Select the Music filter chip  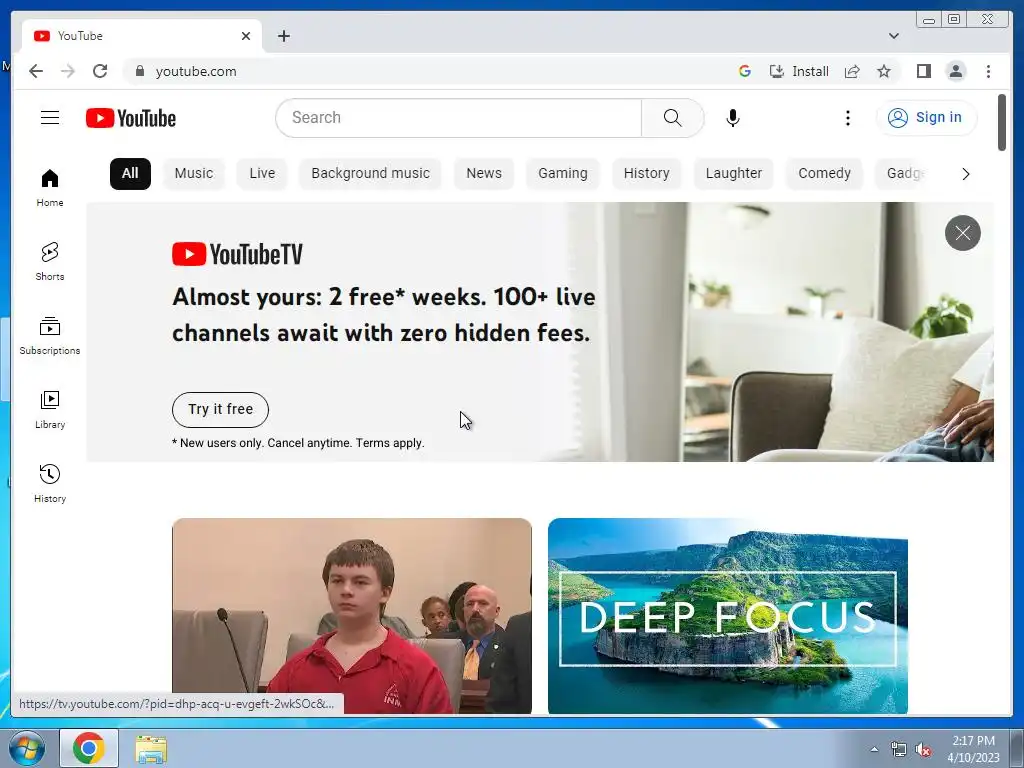click(194, 174)
